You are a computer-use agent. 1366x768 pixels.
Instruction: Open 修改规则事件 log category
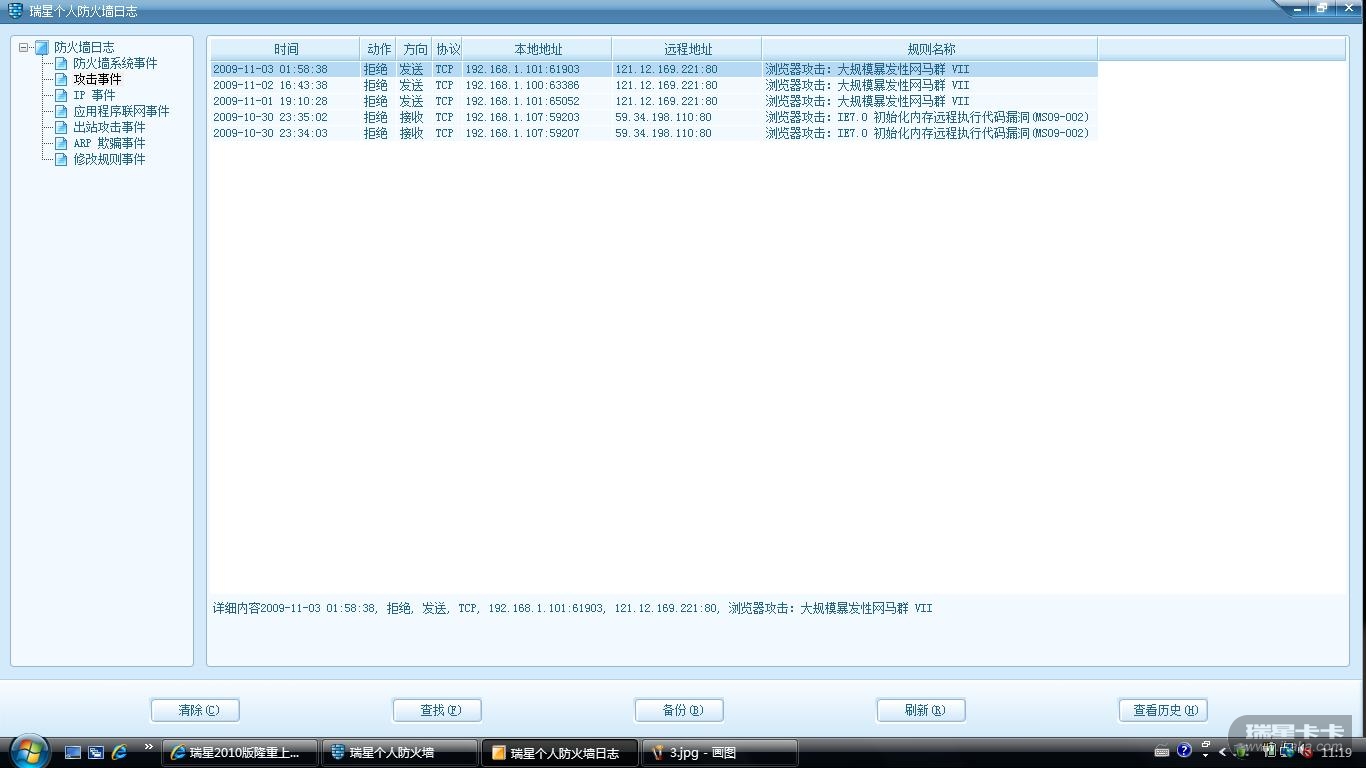[x=109, y=159]
